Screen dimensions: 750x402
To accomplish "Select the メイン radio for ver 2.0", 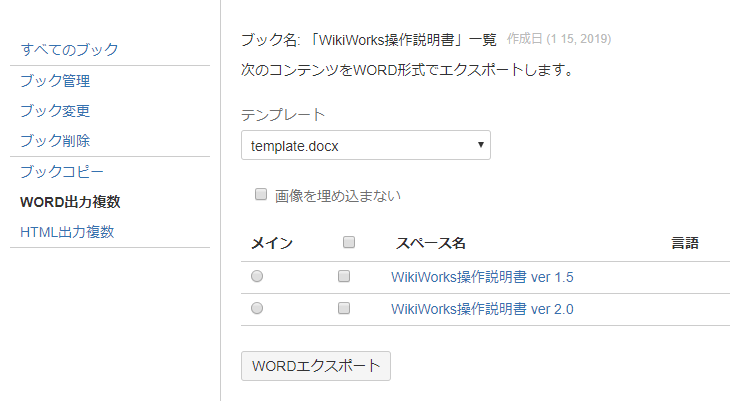I will coord(257,308).
